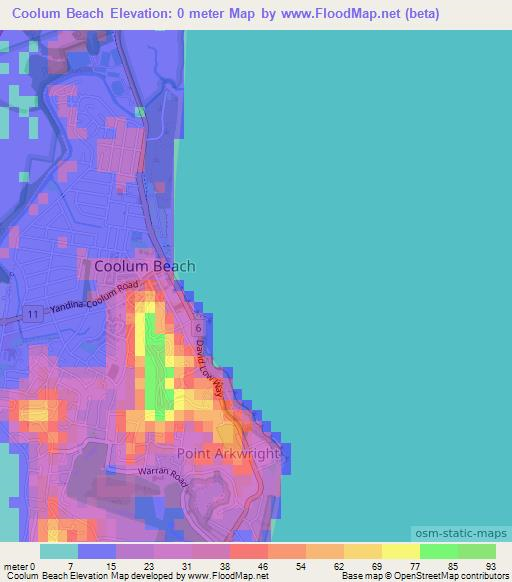Click the Coolum Beach place label

coord(145,266)
